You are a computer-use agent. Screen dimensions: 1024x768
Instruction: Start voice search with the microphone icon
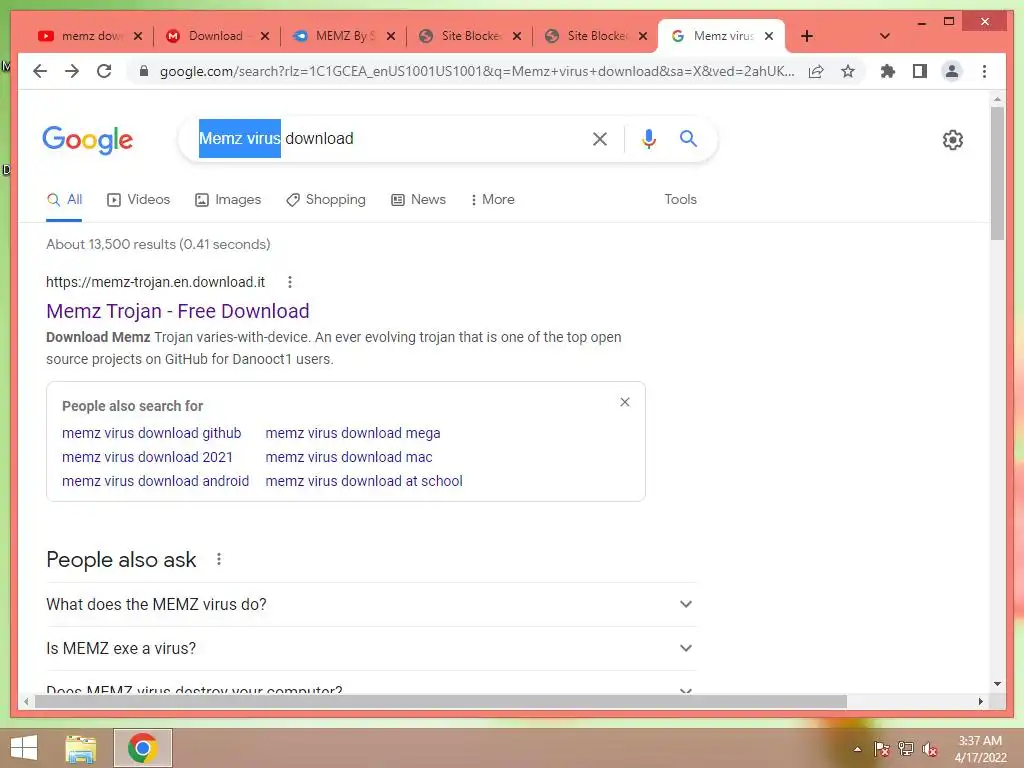(x=648, y=138)
